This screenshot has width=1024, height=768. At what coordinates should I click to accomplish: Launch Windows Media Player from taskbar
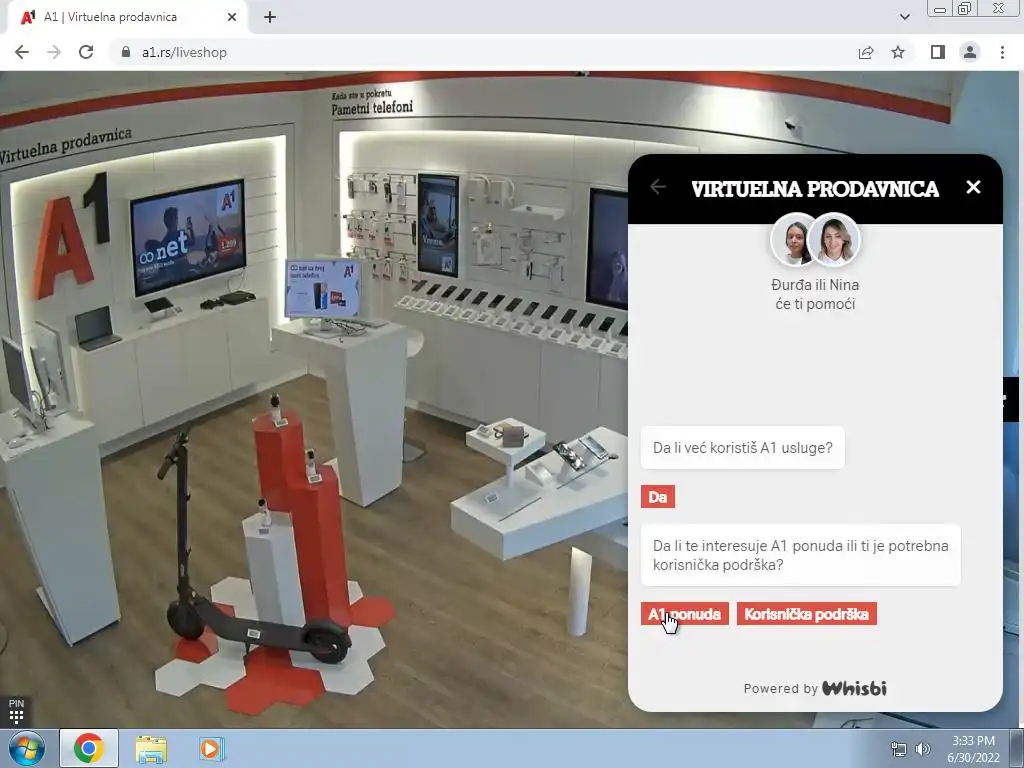pos(212,748)
